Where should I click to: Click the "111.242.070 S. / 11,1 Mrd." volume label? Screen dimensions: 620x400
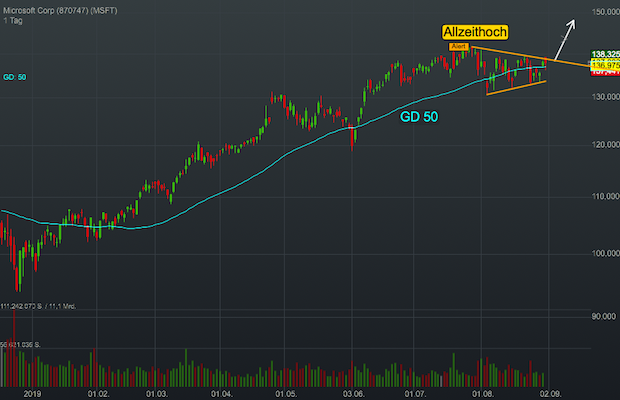(38, 306)
